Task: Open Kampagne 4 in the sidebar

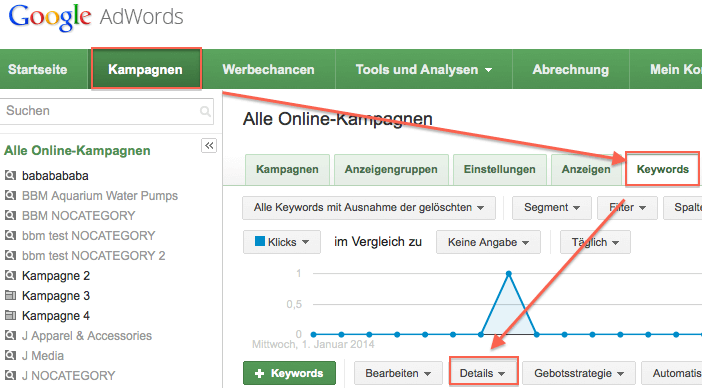Action: [56, 316]
